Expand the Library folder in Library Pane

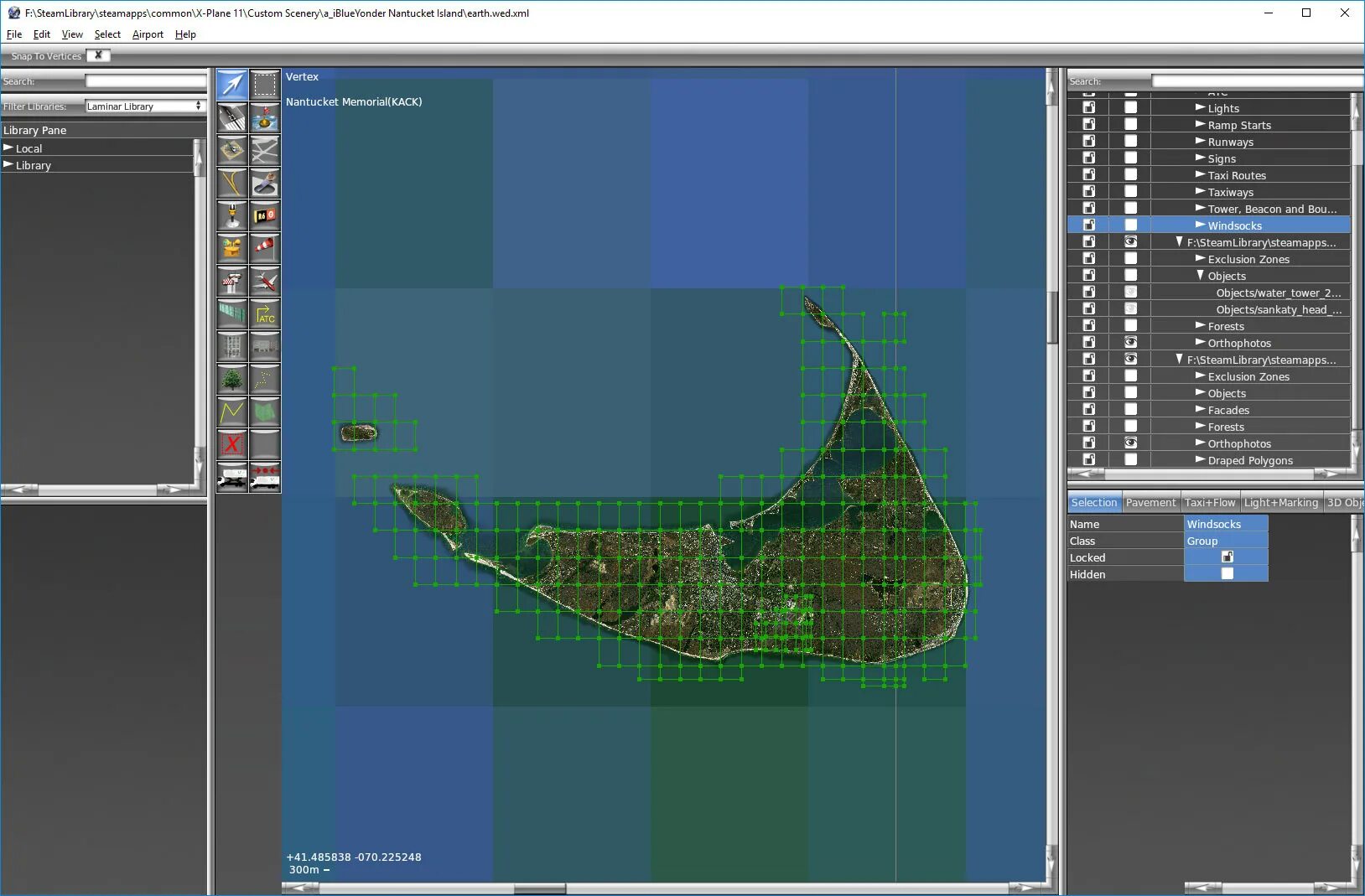[x=8, y=164]
